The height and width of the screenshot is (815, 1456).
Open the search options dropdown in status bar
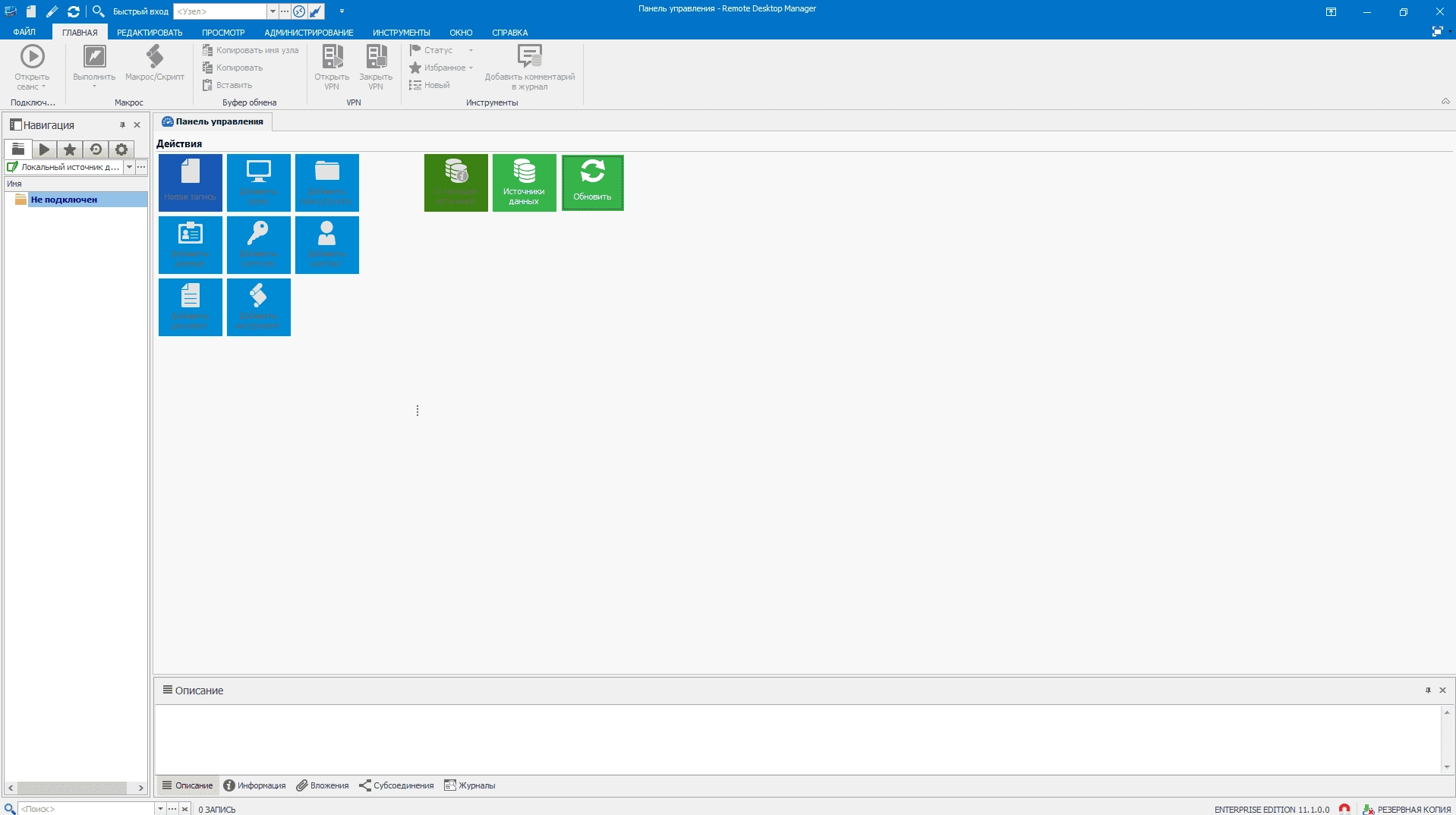point(160,809)
